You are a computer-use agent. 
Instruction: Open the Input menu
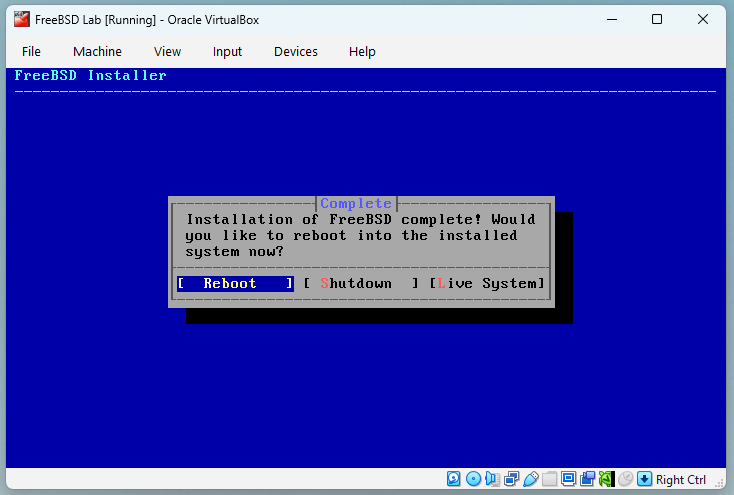click(x=227, y=52)
